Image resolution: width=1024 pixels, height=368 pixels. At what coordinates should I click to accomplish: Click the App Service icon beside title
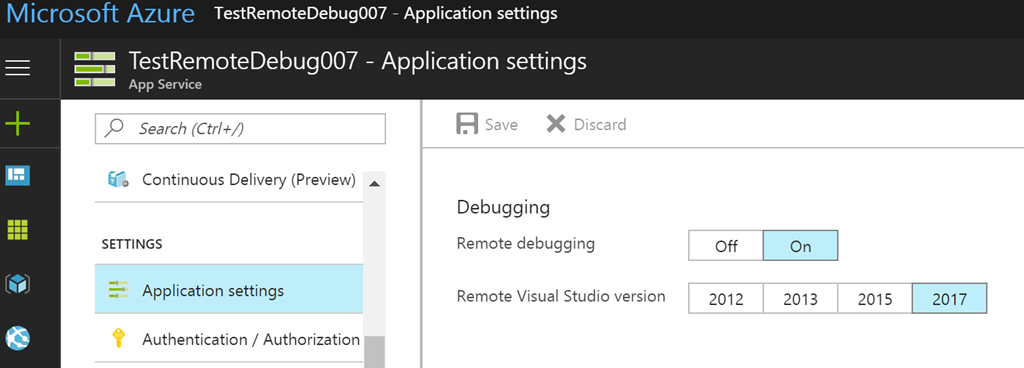pyautogui.click(x=95, y=69)
